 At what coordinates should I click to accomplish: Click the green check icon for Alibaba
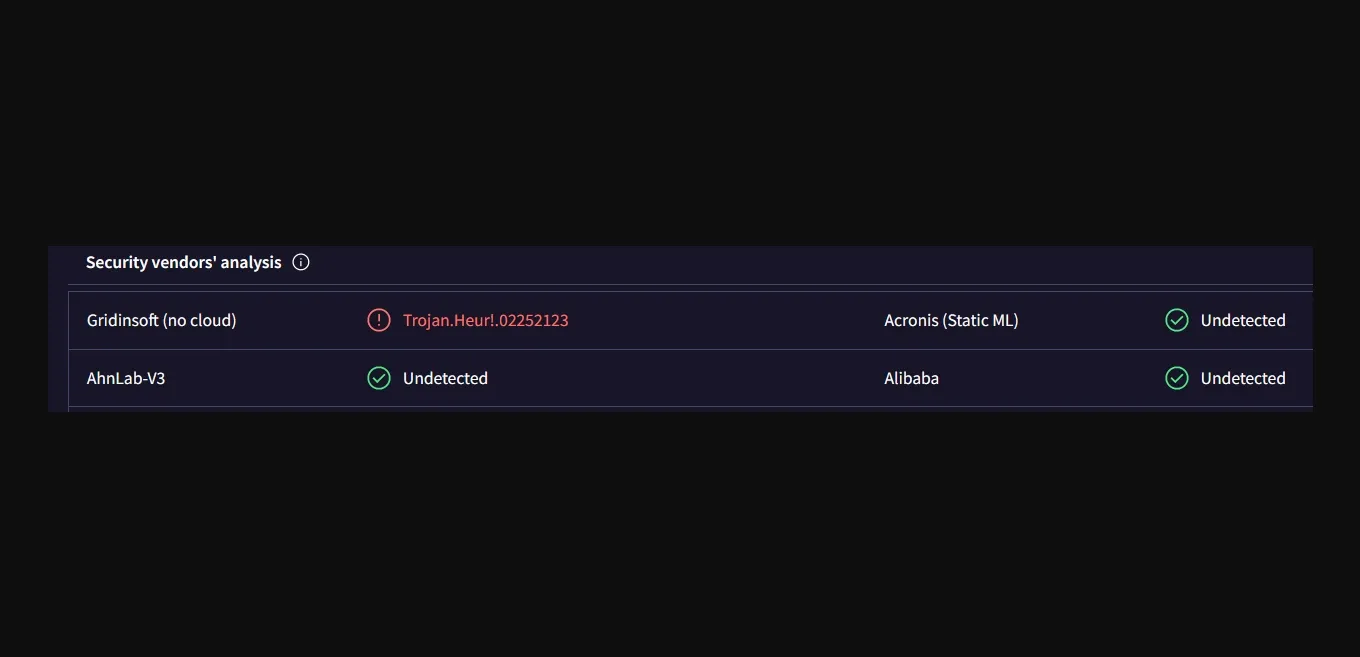[1177, 378]
